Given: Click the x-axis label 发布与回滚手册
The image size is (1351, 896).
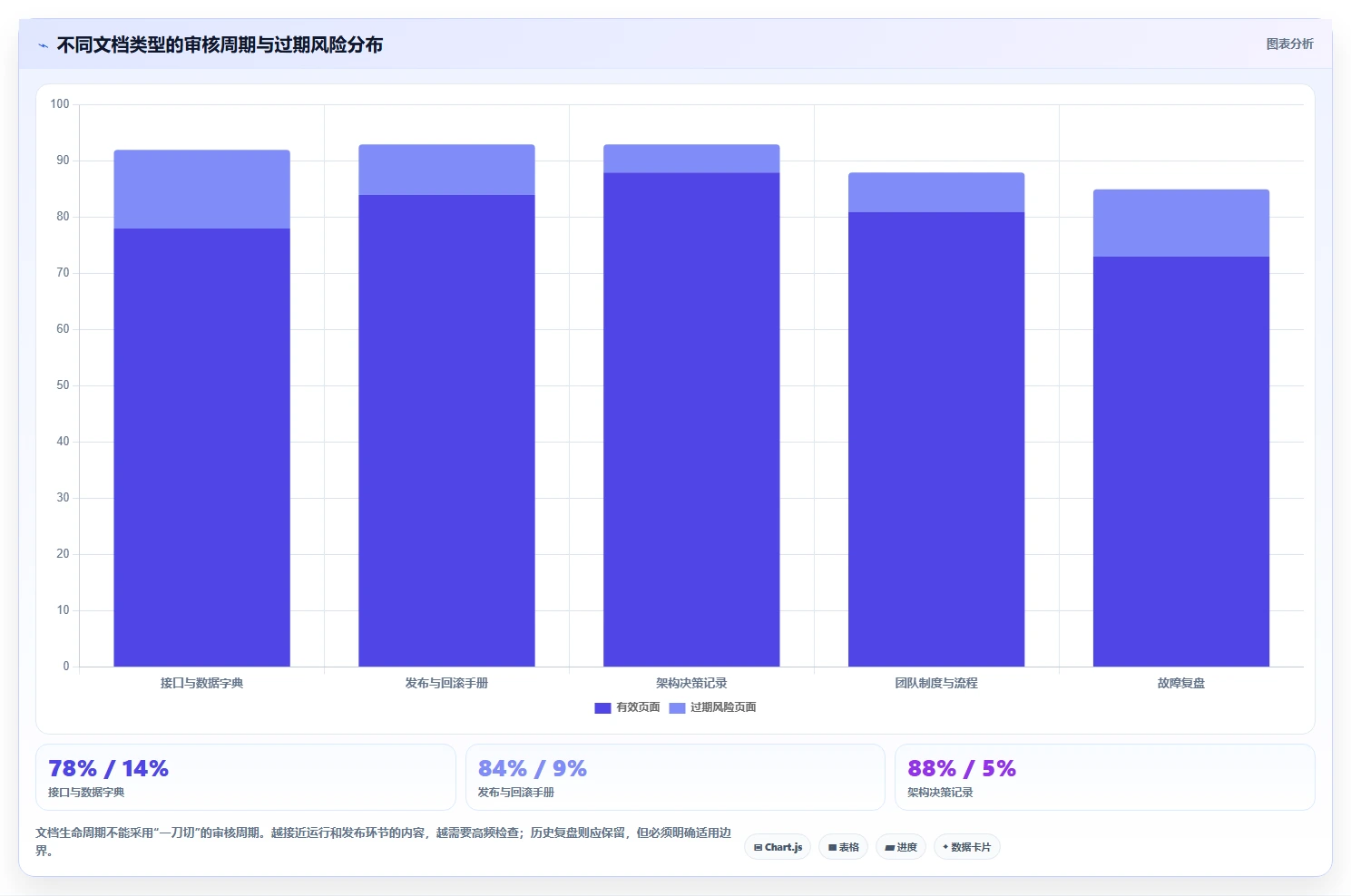Looking at the screenshot, I should coord(446,683).
